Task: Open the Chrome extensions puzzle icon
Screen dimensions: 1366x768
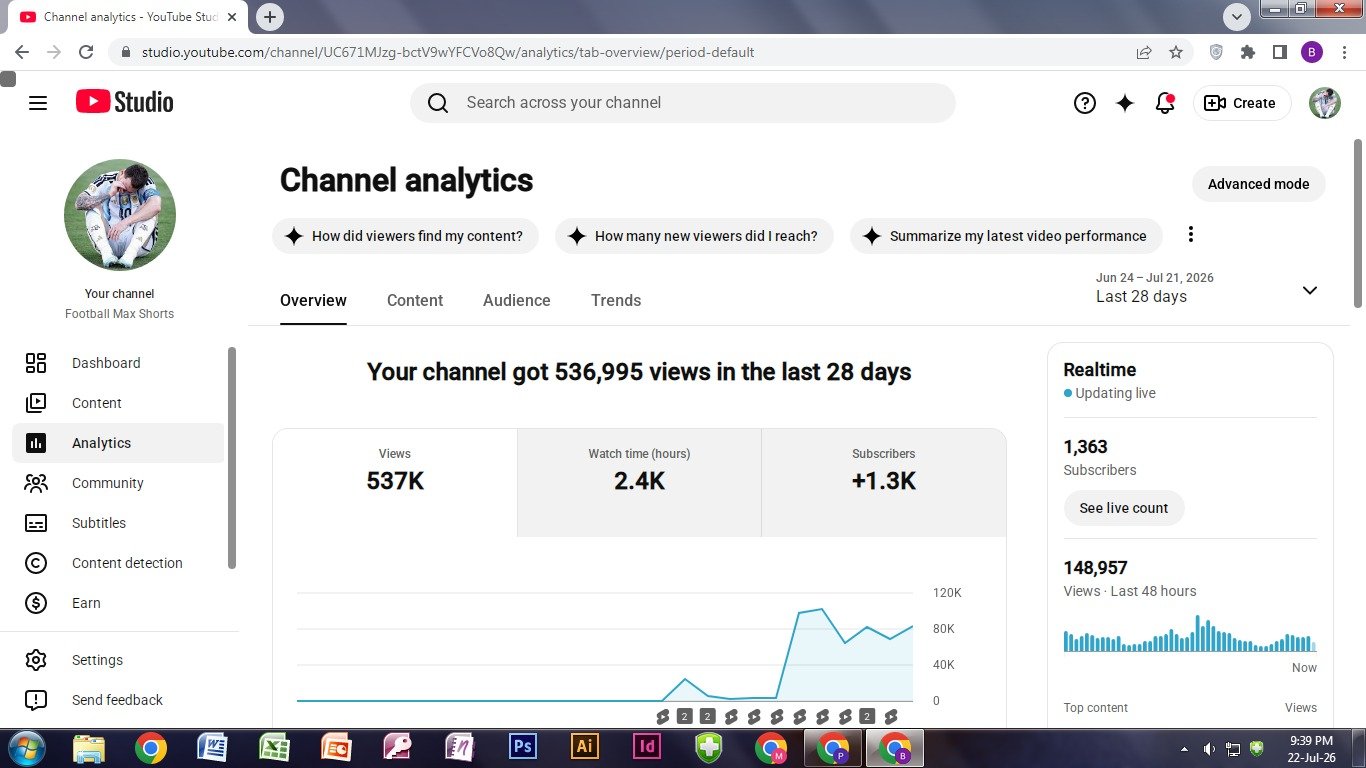Action: [1248, 52]
